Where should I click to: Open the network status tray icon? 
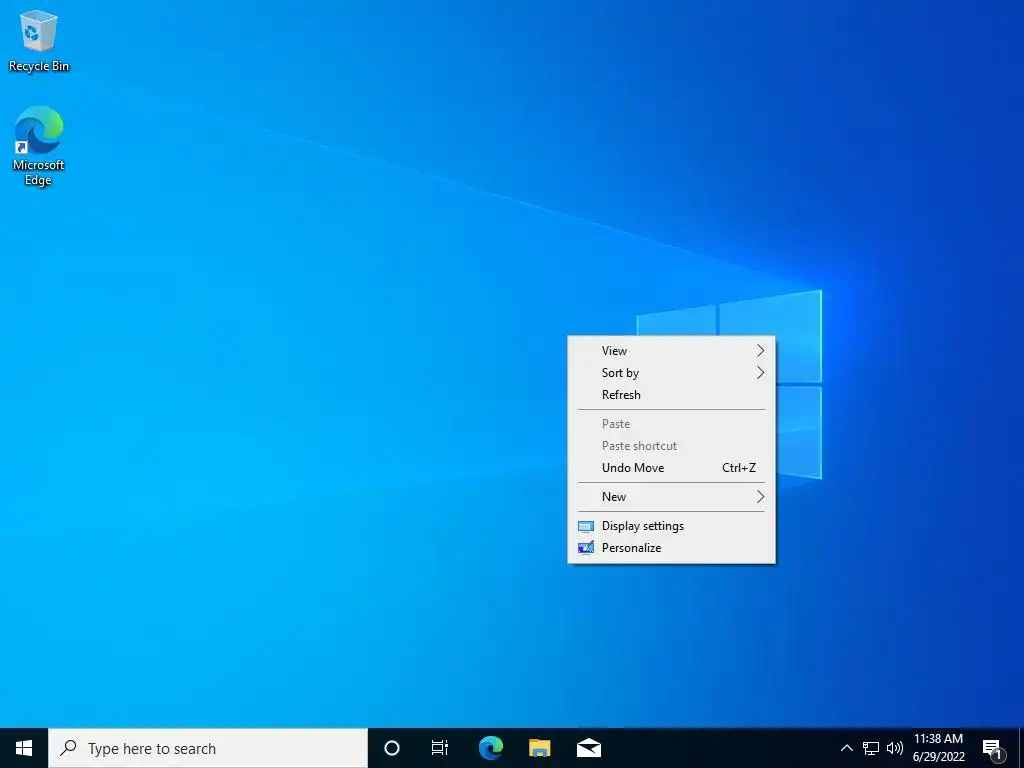point(871,748)
